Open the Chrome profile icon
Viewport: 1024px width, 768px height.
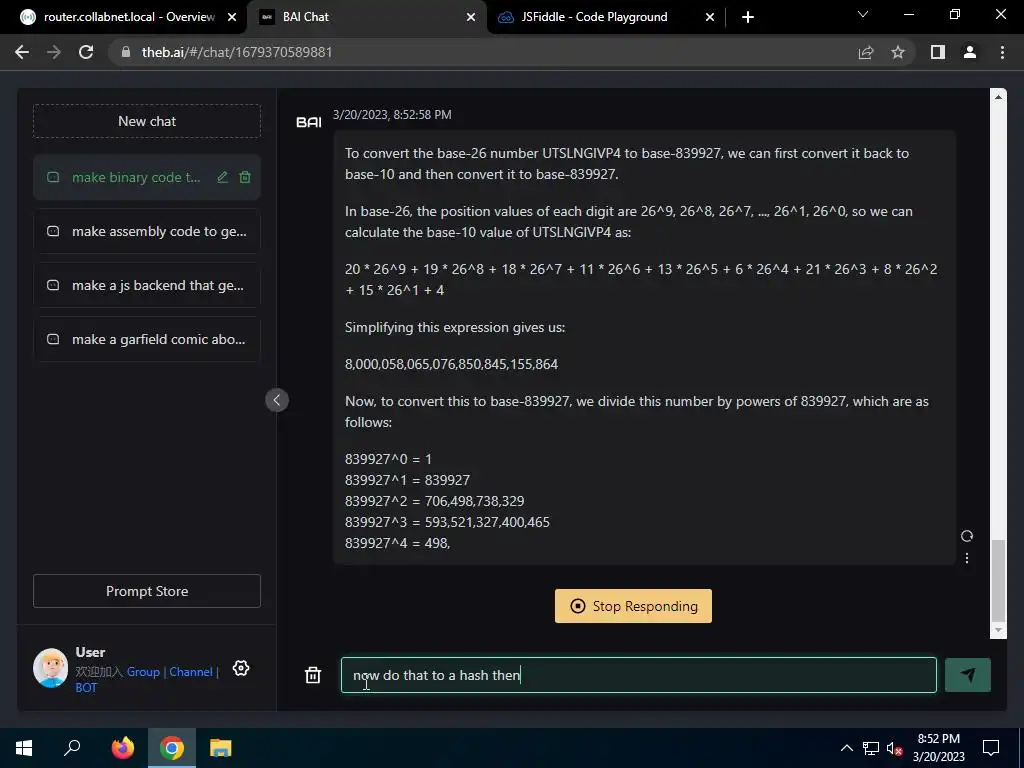point(970,52)
